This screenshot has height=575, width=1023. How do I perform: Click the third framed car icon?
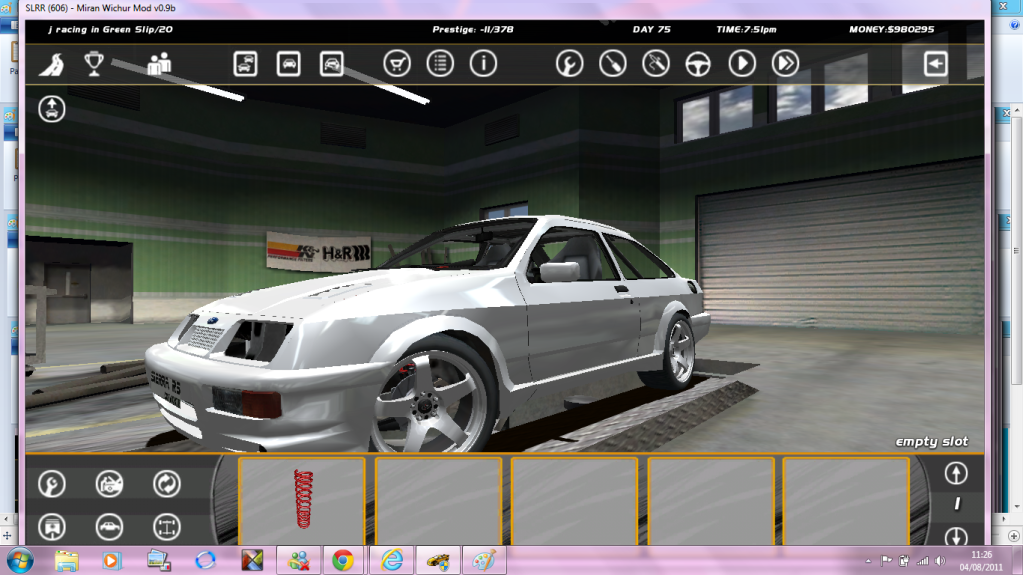click(331, 64)
